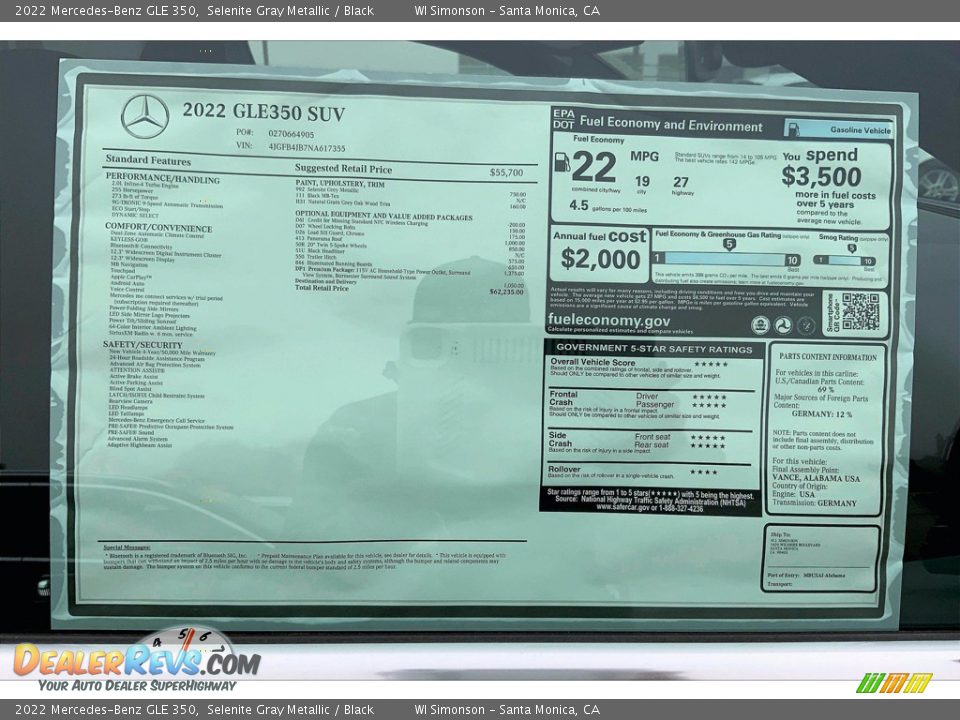This screenshot has height=720, width=960.
Task: Select the $55,700 price value
Action: [506, 173]
